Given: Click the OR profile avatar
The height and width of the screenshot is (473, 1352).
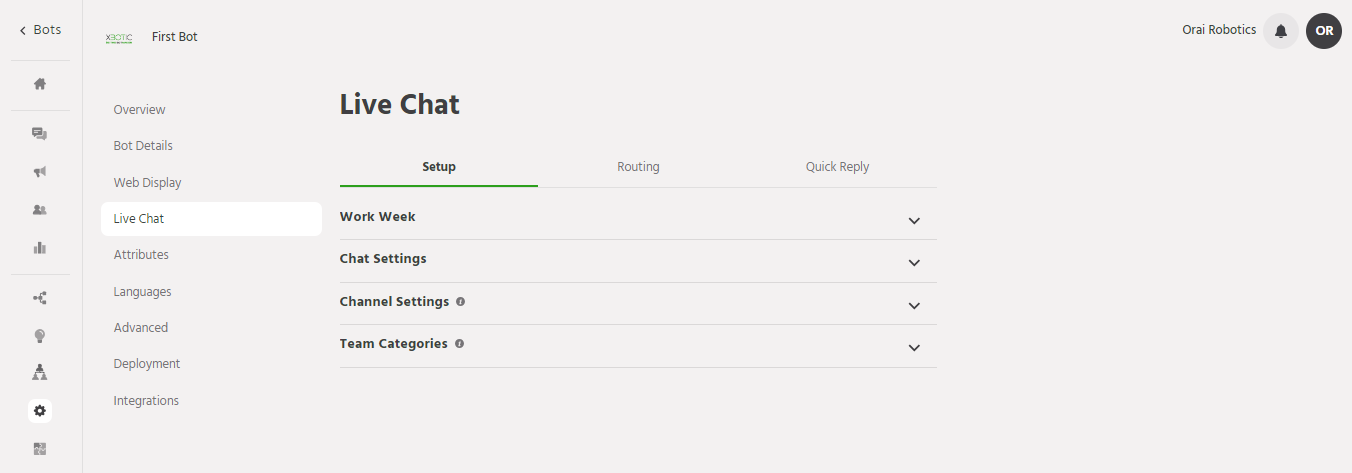Looking at the screenshot, I should coord(1323,31).
